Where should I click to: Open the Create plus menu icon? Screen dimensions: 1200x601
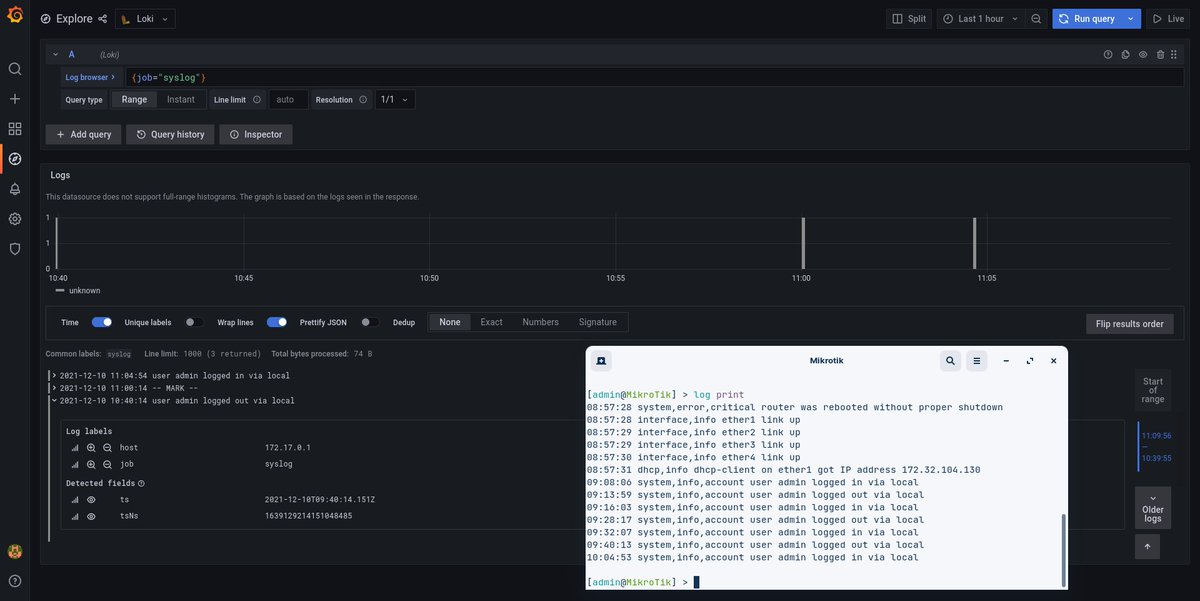tap(14, 99)
